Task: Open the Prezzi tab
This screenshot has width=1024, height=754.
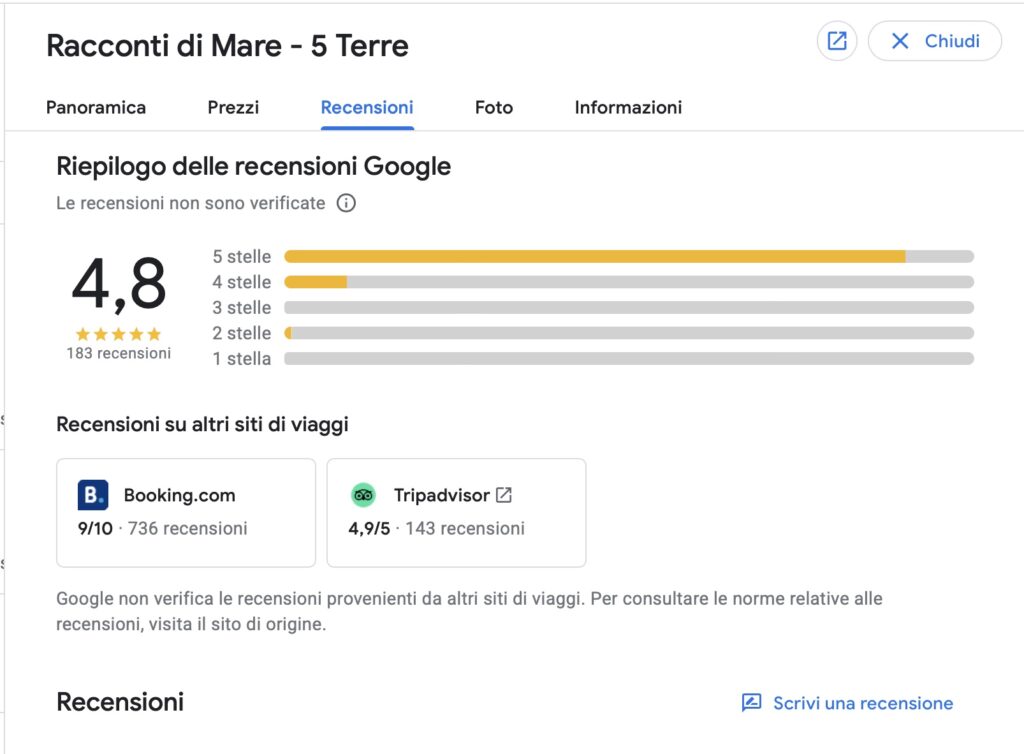Action: (x=233, y=107)
